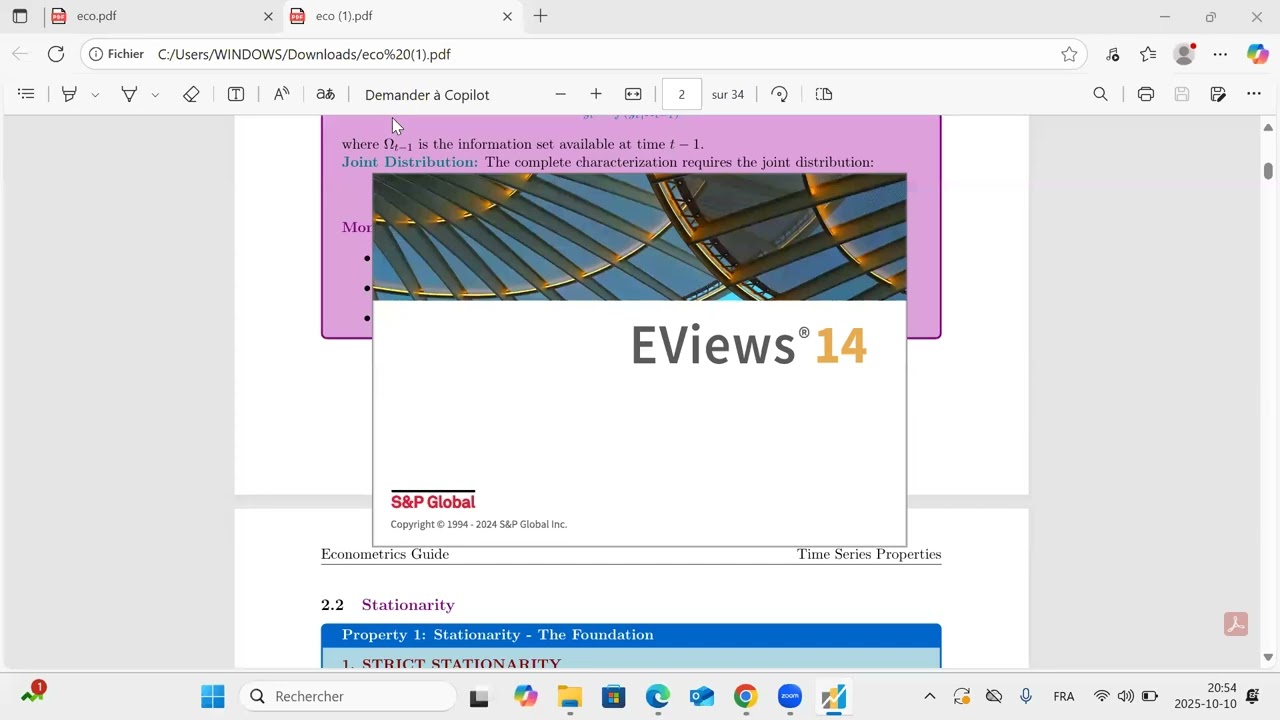Print the PDF document
The image size is (1280, 720).
tap(1146, 94)
